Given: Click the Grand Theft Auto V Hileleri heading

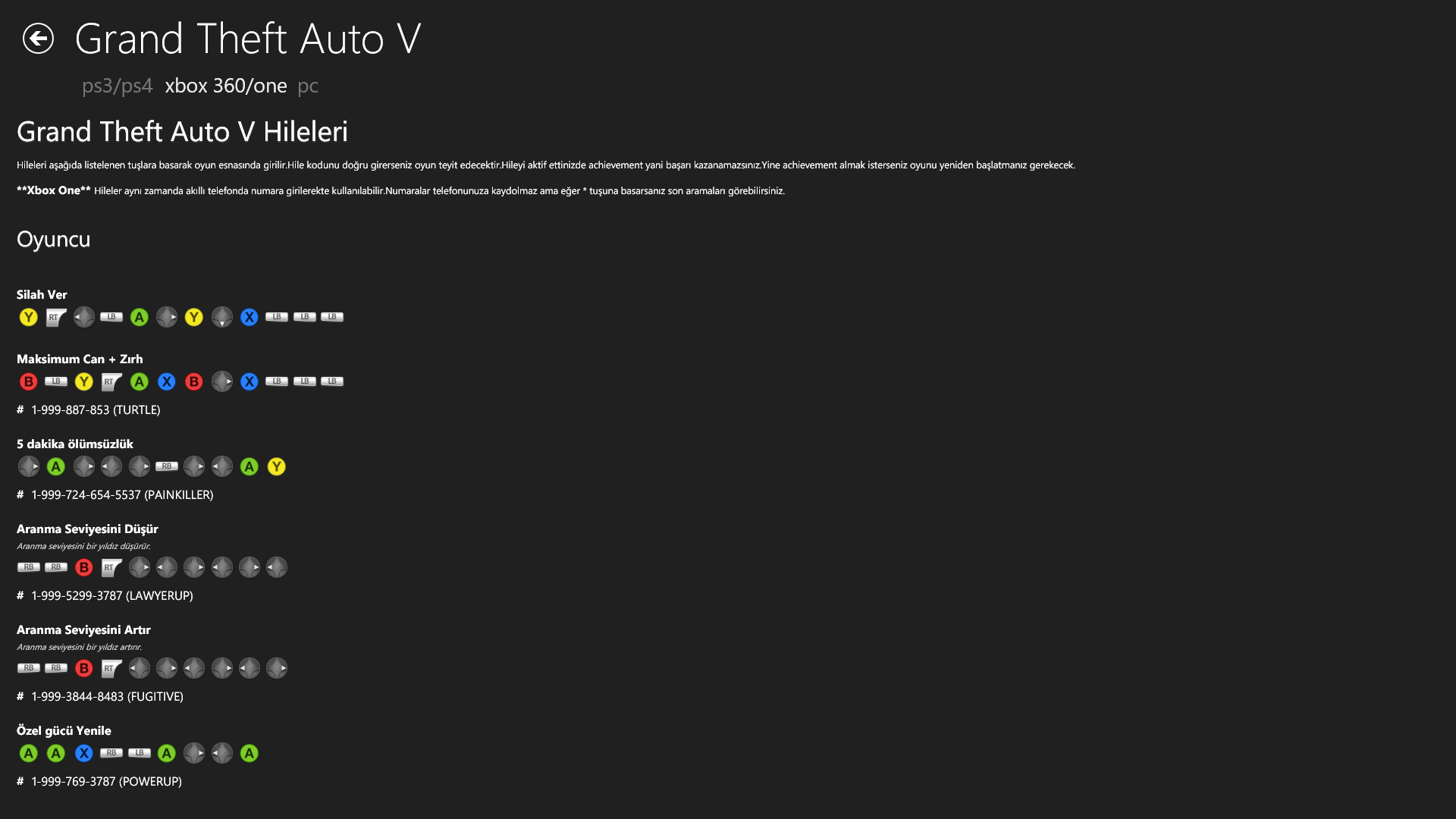Looking at the screenshot, I should (x=182, y=132).
